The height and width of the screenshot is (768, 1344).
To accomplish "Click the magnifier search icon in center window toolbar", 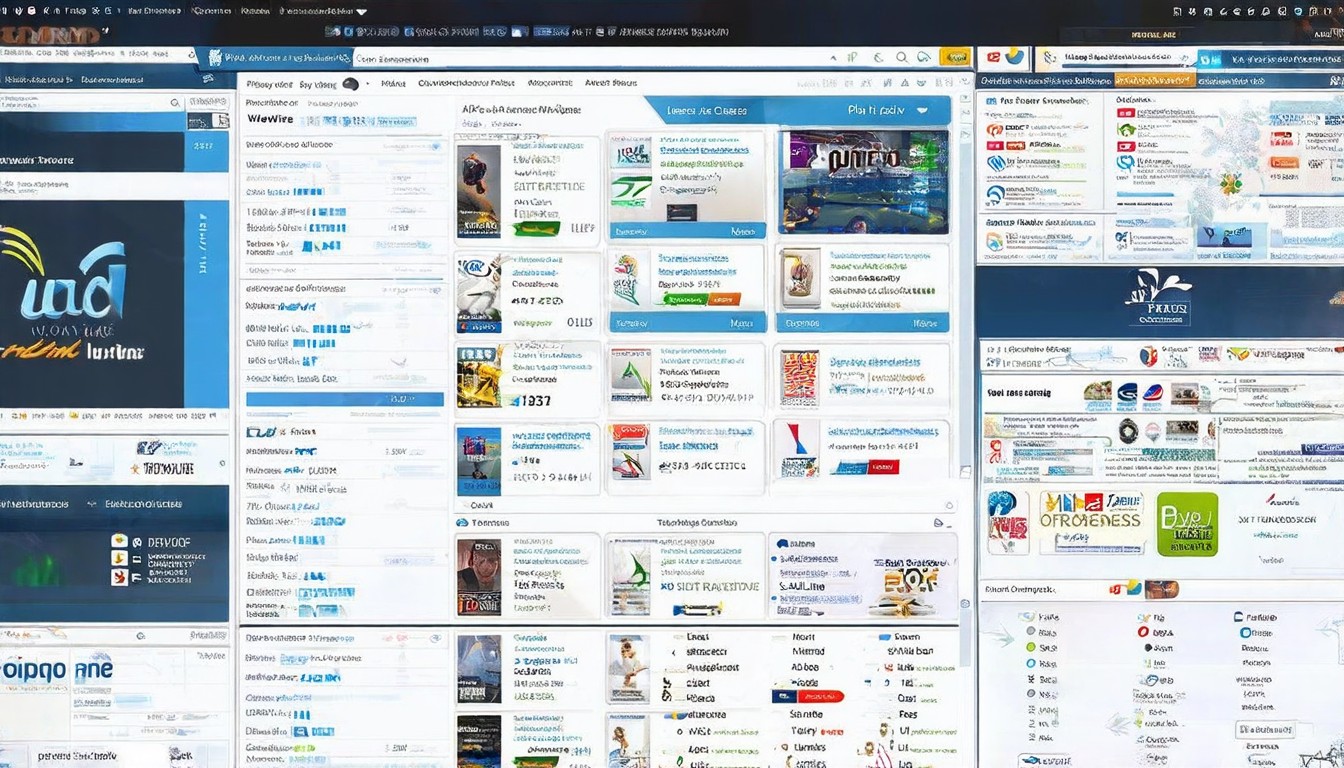I will tap(902, 58).
